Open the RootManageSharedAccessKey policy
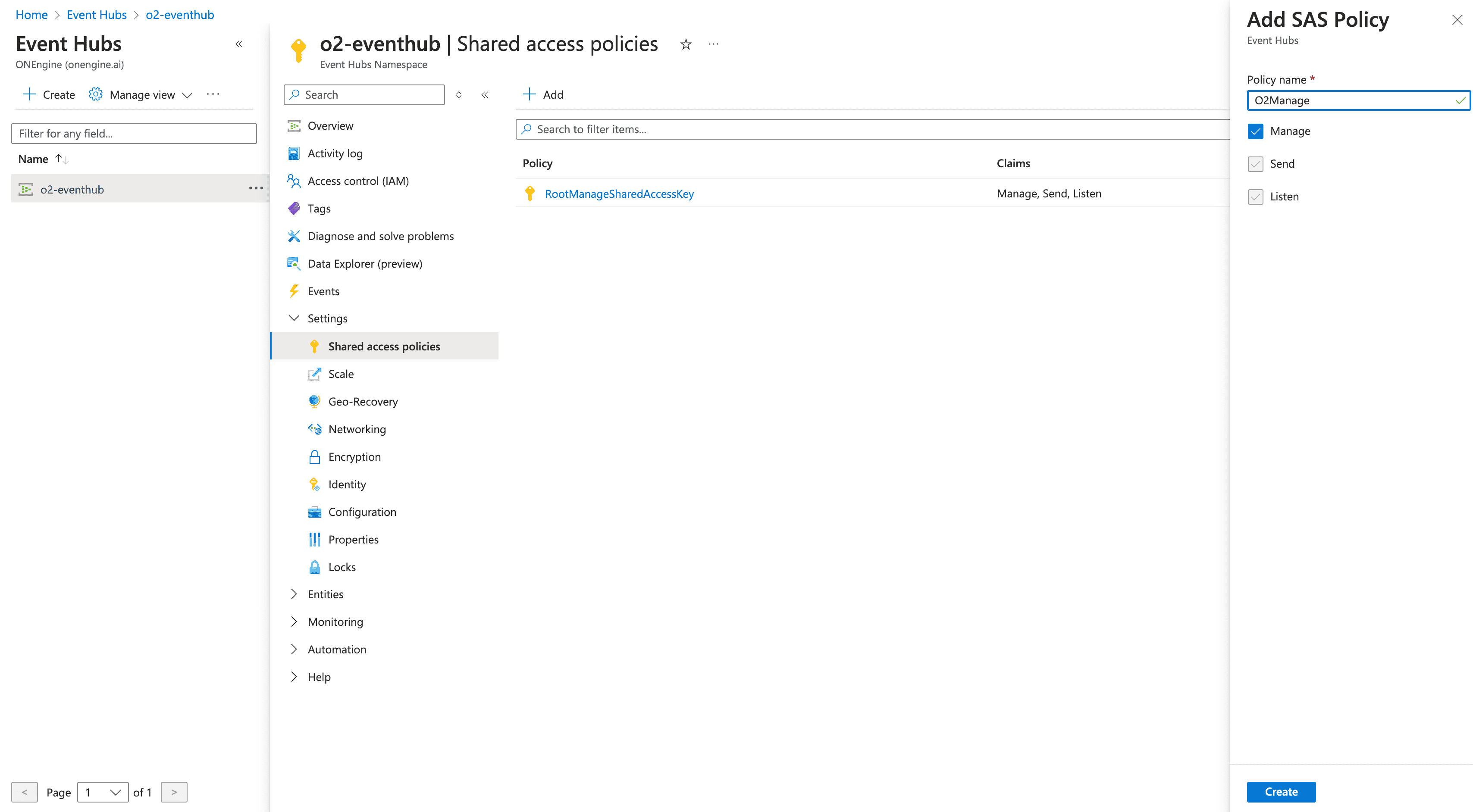The height and width of the screenshot is (812, 1473). tap(619, 193)
